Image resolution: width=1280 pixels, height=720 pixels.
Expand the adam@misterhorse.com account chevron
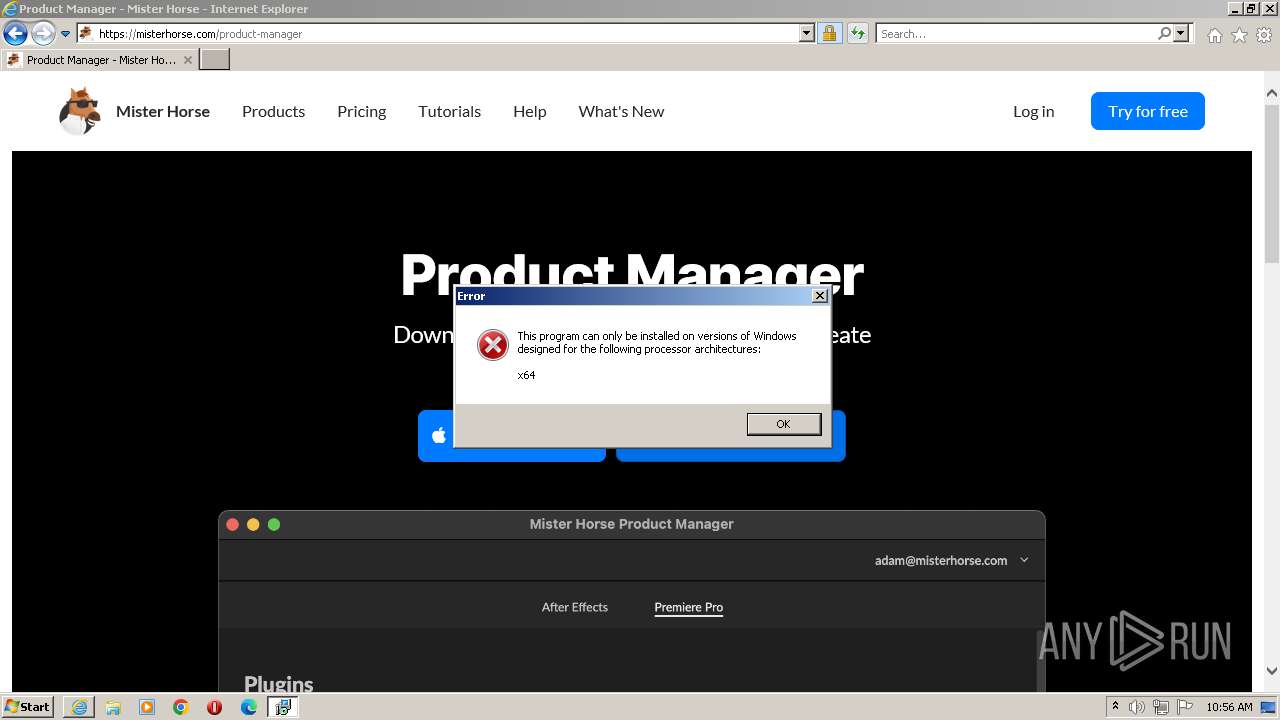point(1024,560)
